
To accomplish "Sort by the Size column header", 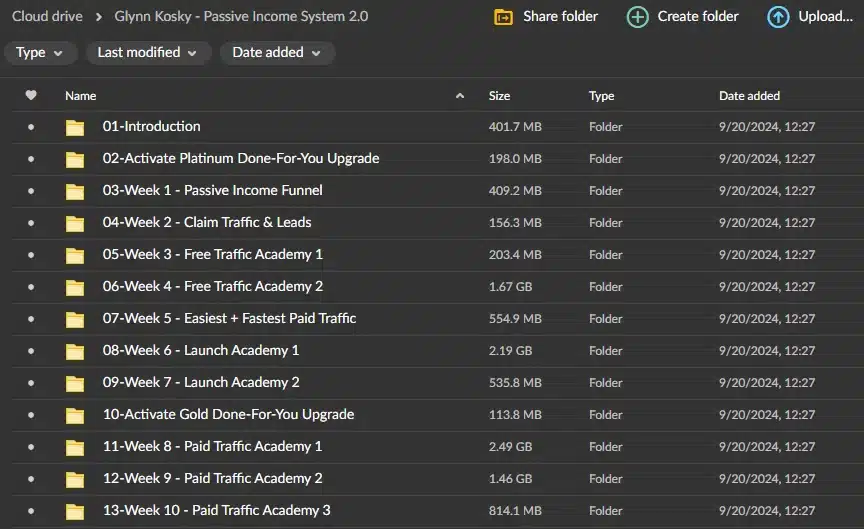I will click(x=499, y=96).
